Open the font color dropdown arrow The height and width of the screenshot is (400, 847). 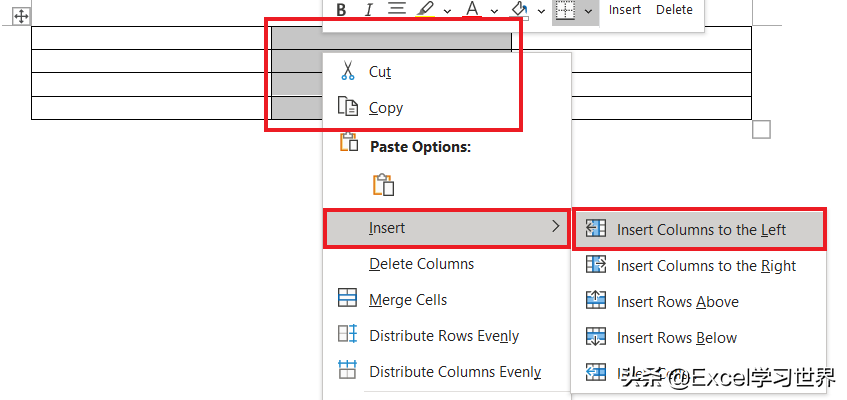point(494,11)
